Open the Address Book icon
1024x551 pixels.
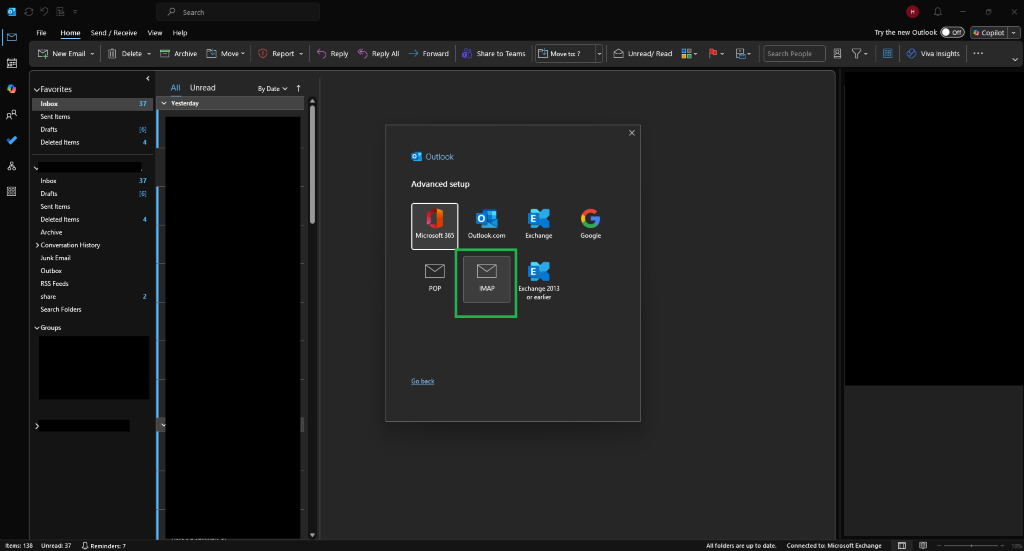[837, 54]
